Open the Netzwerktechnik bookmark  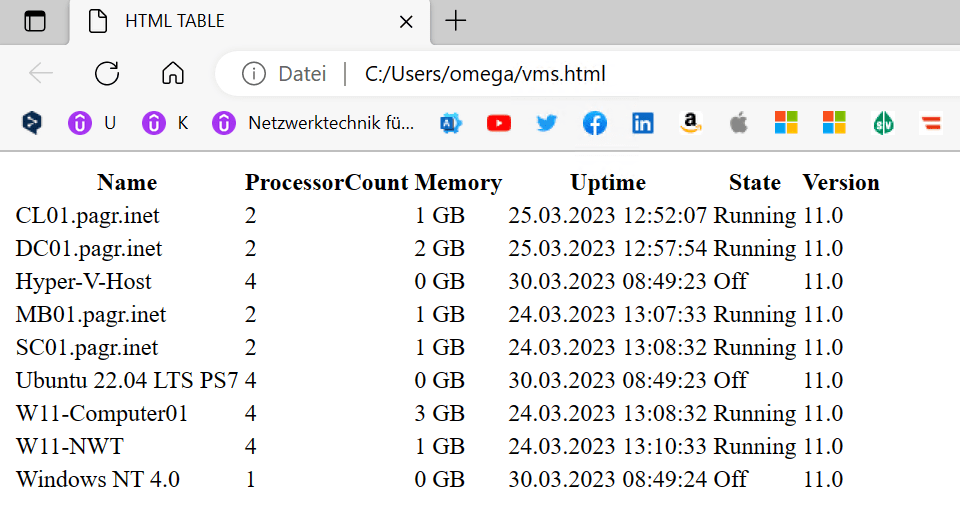coord(314,123)
